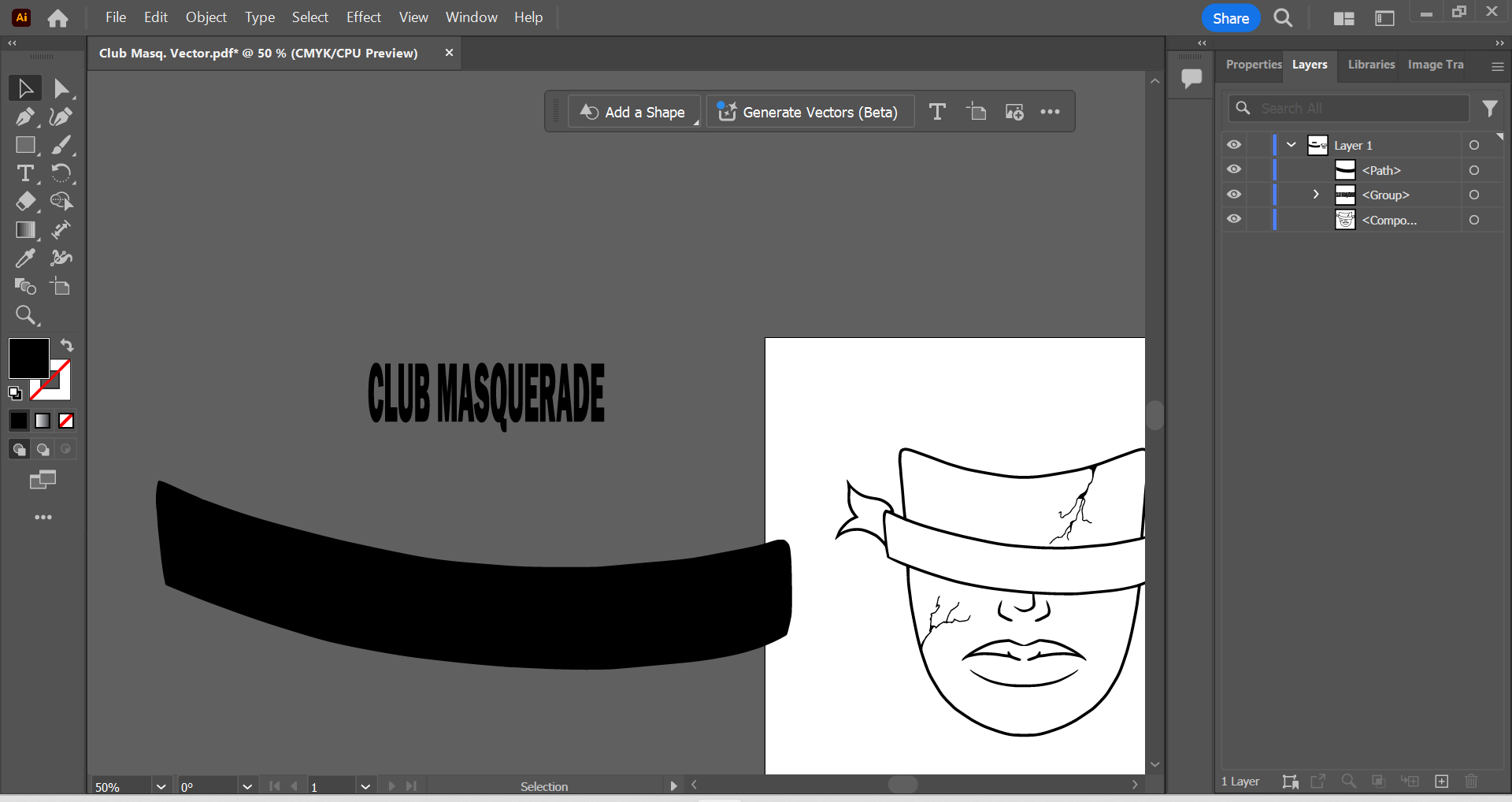Create a new layer in the Layers panel
The image size is (1512, 802).
point(1442,781)
